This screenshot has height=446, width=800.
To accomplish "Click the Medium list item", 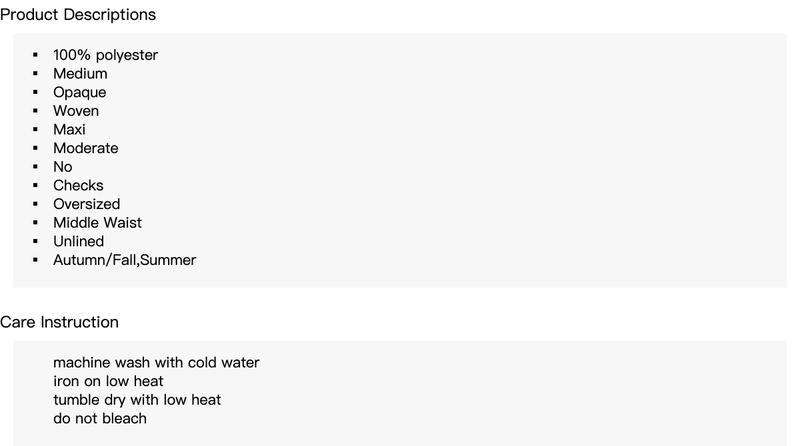I will coord(80,73).
